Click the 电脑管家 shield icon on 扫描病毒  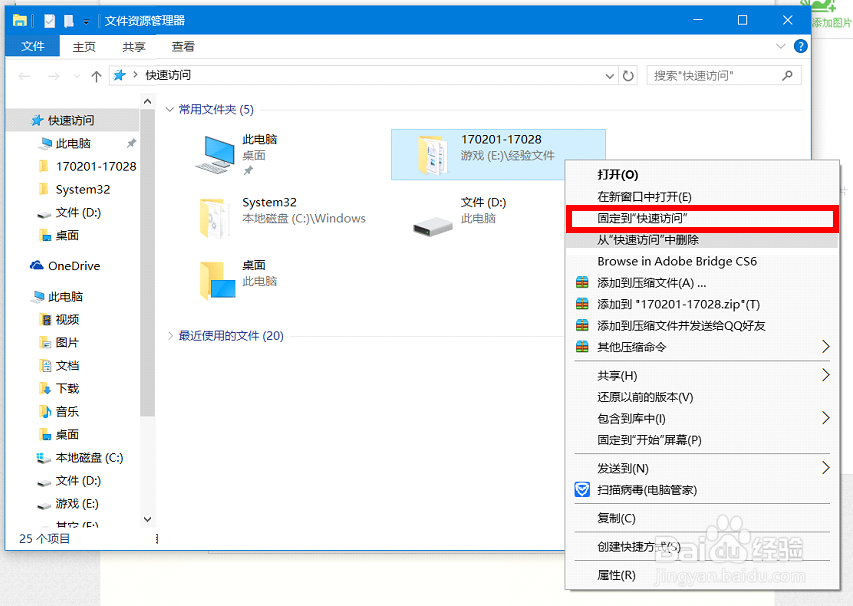pyautogui.click(x=581, y=489)
